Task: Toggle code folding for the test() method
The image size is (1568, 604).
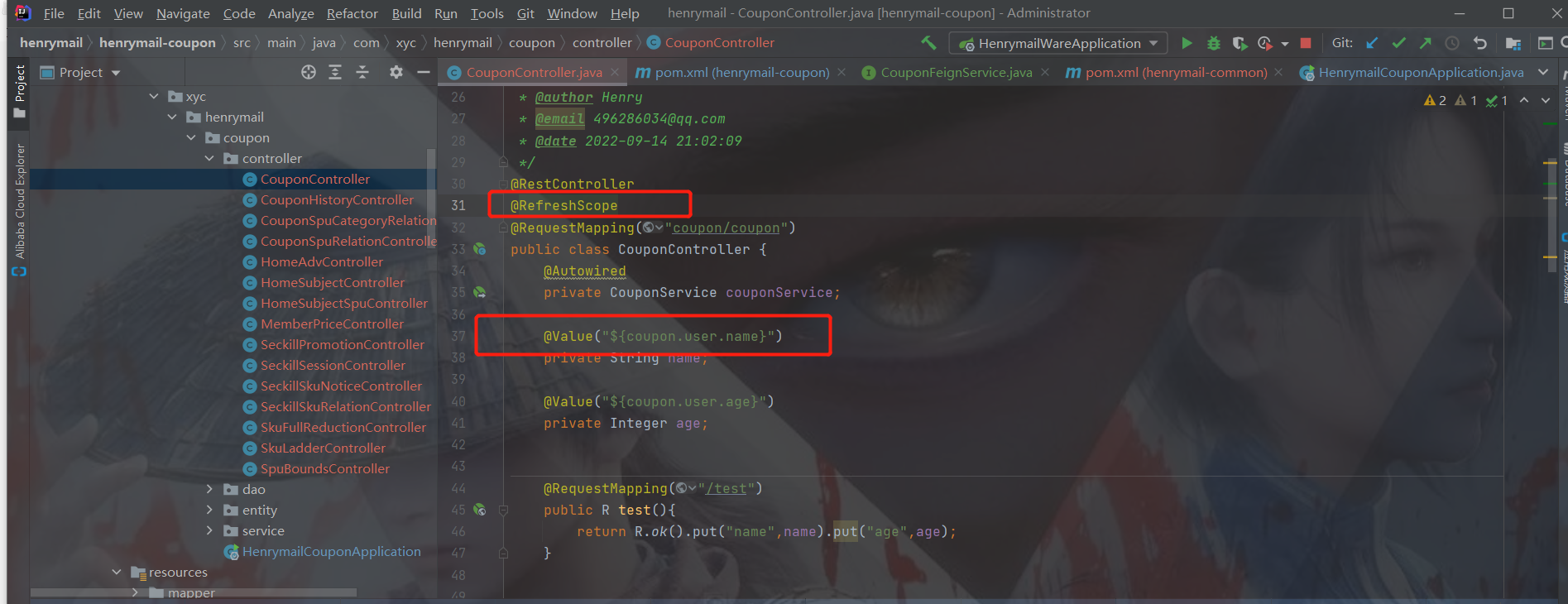Action: [x=503, y=511]
